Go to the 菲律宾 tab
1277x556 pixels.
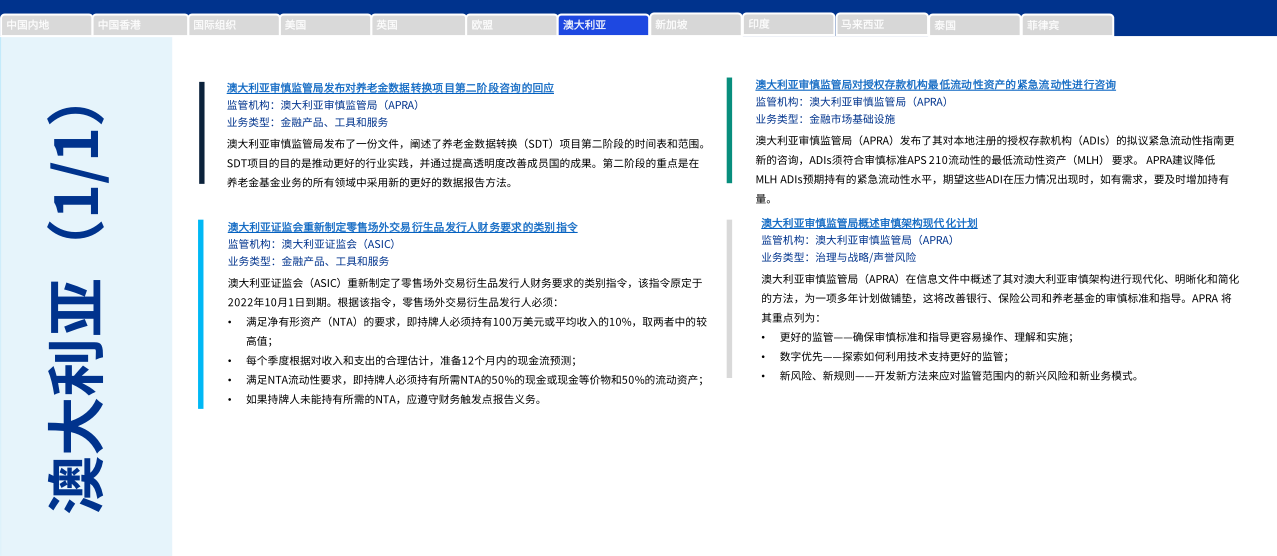tap(1067, 25)
